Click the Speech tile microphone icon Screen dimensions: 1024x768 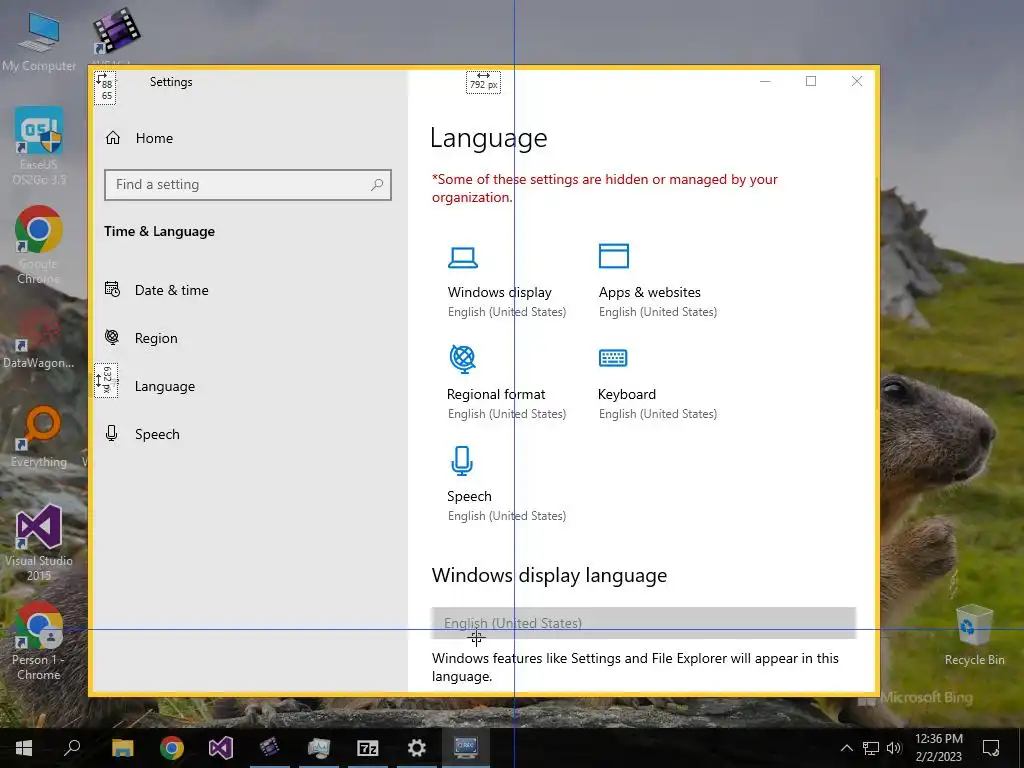(x=462, y=460)
